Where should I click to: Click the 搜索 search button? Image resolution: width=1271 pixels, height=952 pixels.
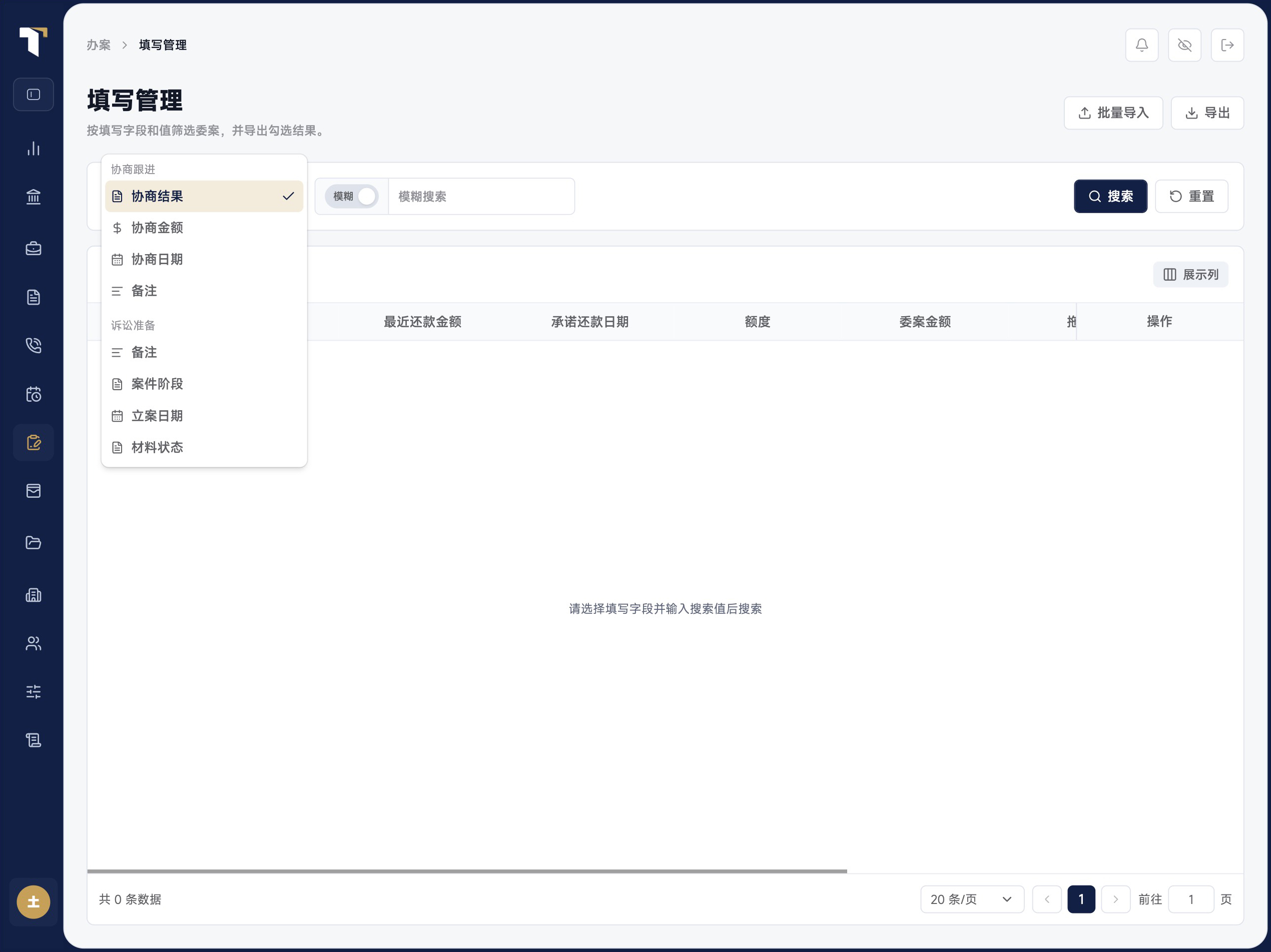pyautogui.click(x=1110, y=197)
